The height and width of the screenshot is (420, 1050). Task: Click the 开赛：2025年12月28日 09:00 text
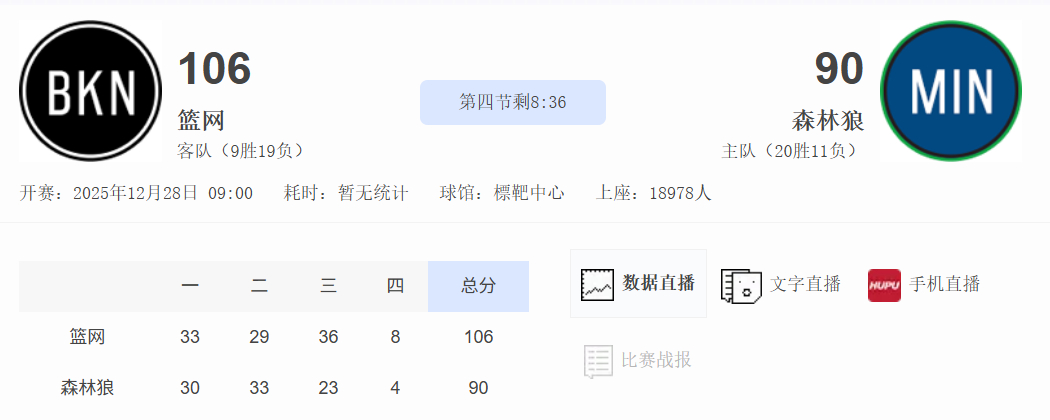[x=136, y=194]
